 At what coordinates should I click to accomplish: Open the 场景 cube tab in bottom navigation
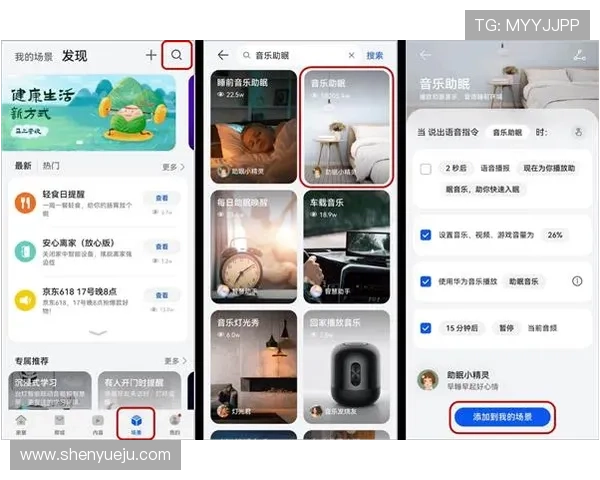136,424
